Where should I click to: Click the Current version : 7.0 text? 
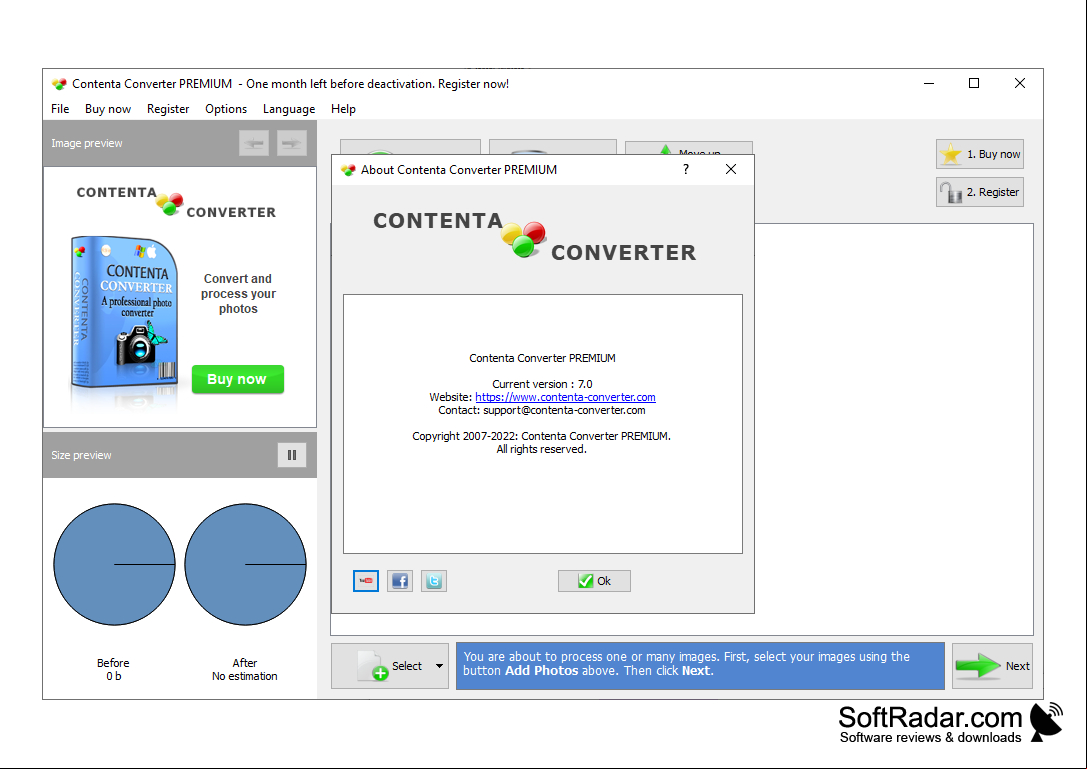[x=542, y=383]
